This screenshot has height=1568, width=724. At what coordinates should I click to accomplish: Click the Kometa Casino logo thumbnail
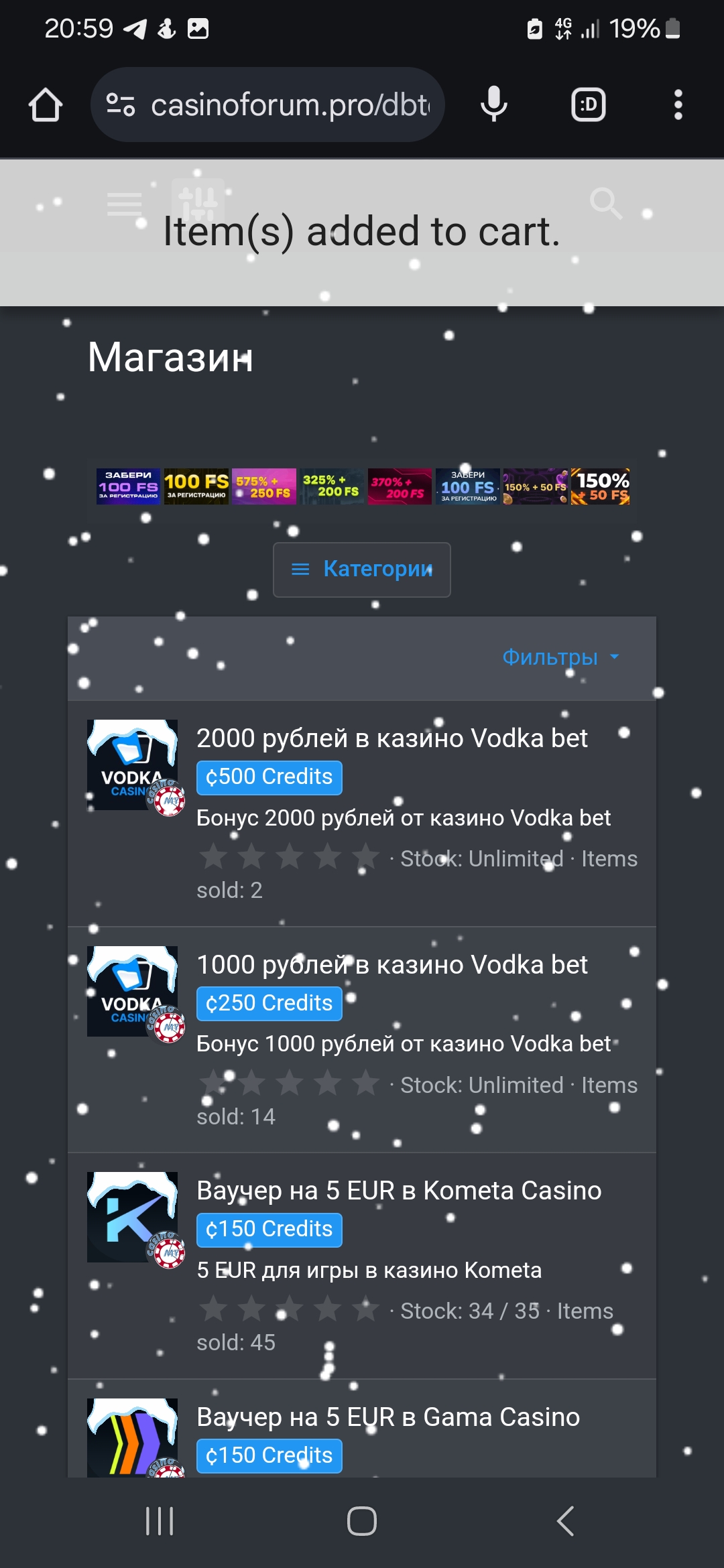(x=133, y=1217)
